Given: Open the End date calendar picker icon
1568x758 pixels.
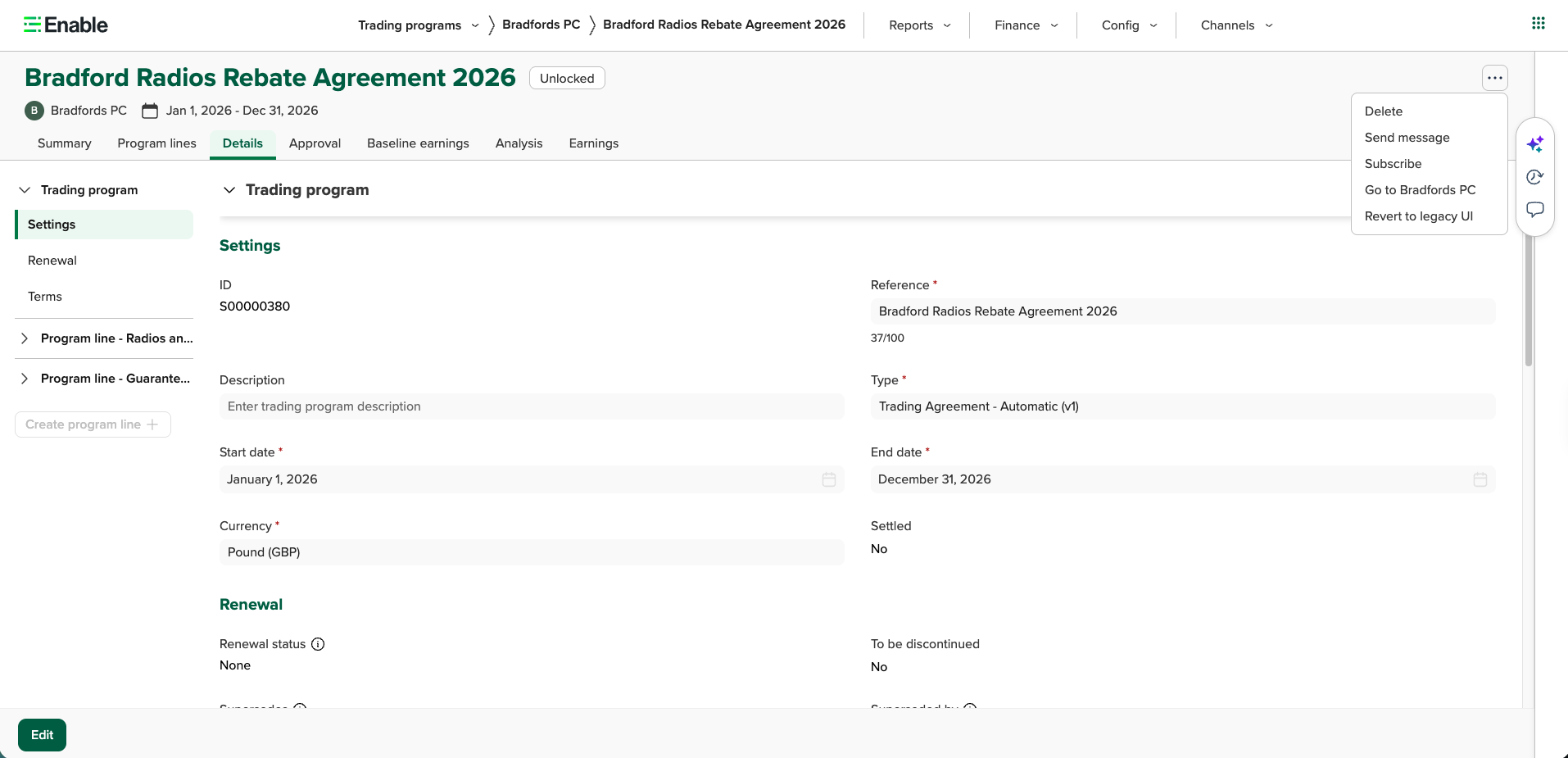Looking at the screenshot, I should coord(1480,479).
